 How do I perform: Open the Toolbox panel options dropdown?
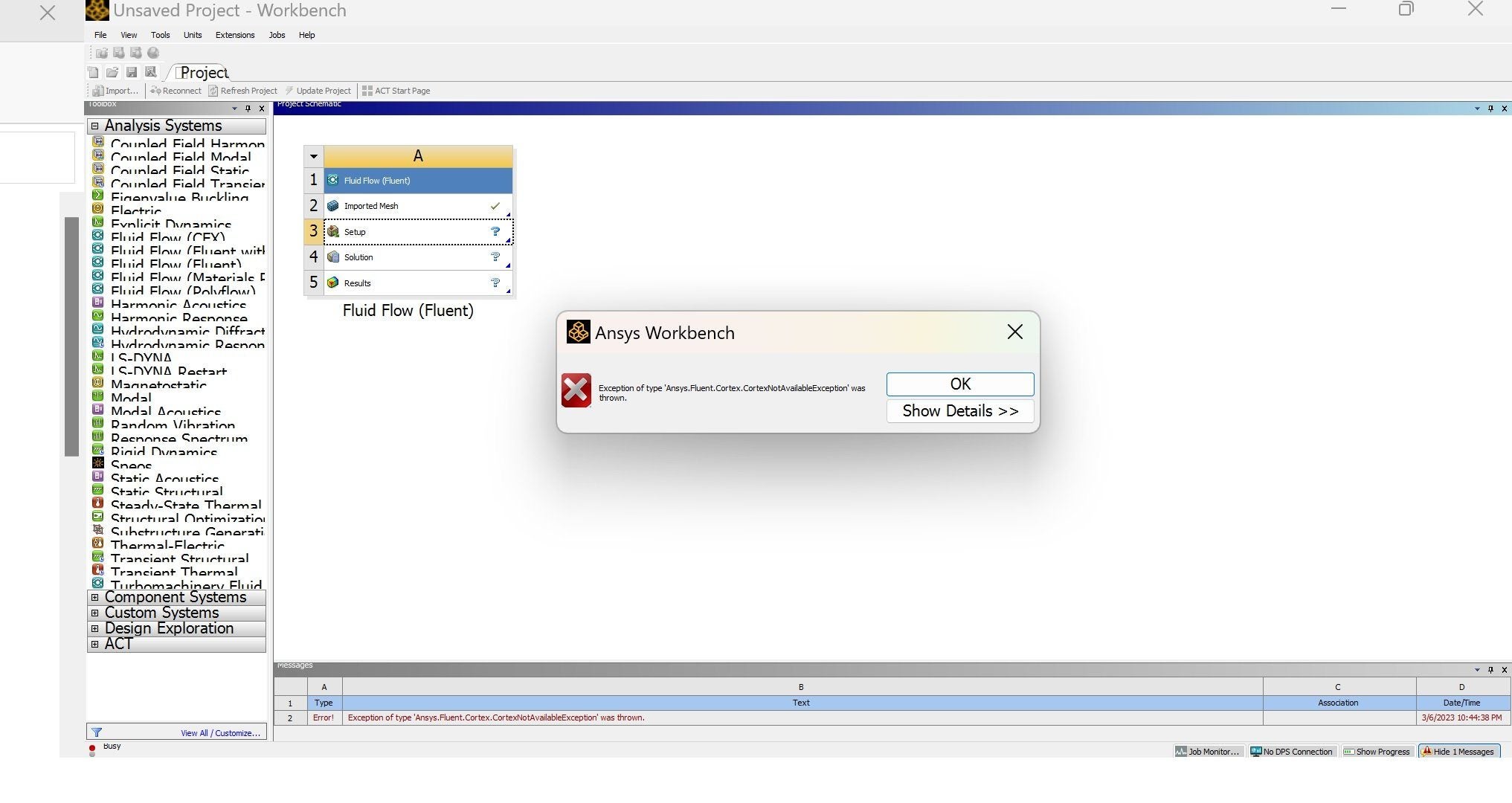click(x=234, y=109)
